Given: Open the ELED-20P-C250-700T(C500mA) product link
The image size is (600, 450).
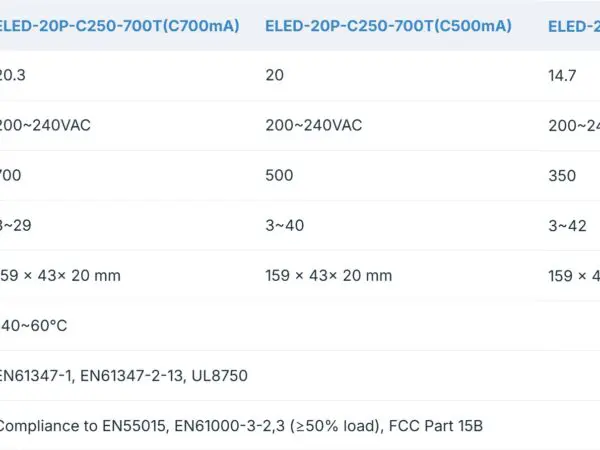Looking at the screenshot, I should (388, 26).
